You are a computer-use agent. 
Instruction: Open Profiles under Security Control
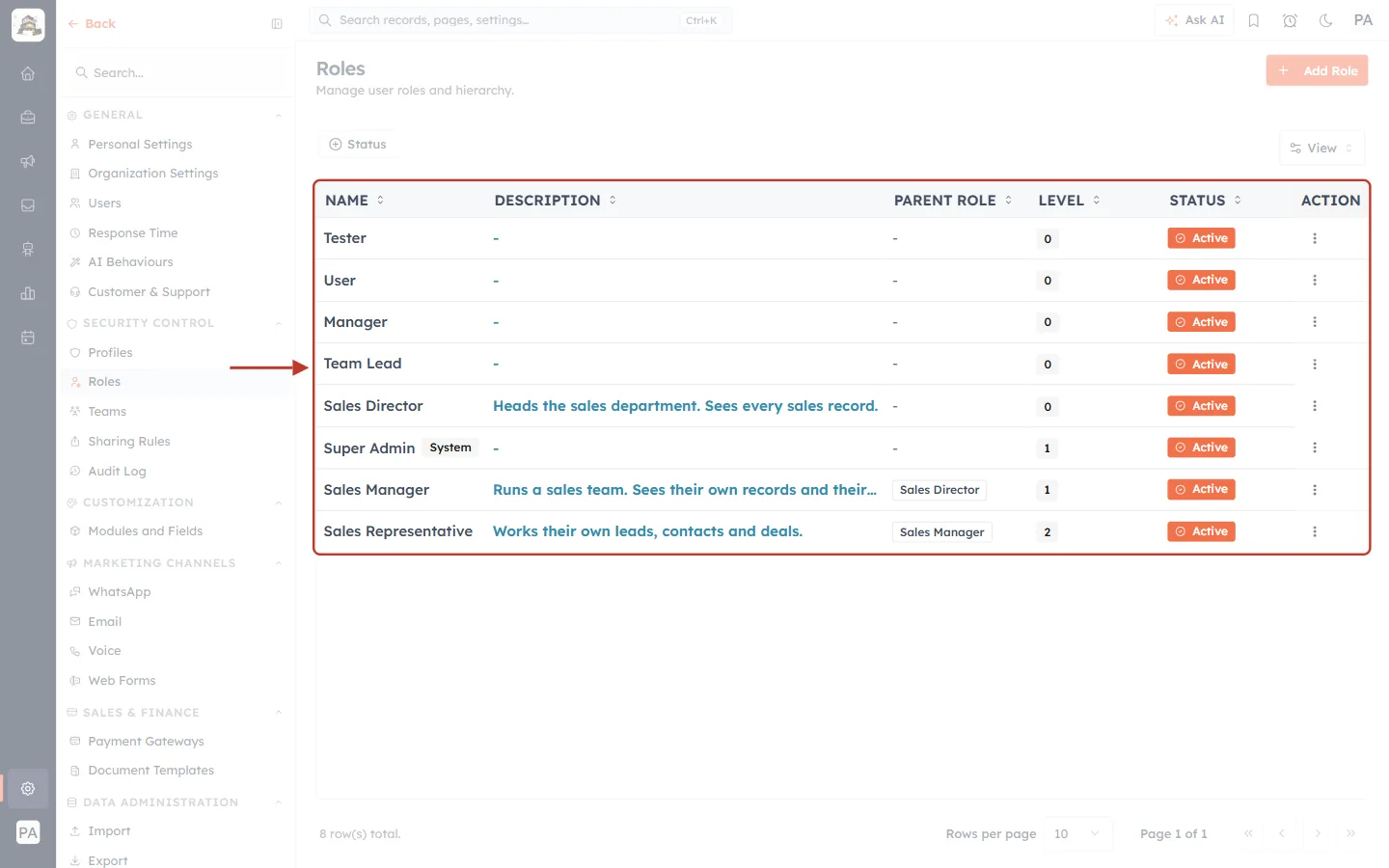tap(110, 353)
